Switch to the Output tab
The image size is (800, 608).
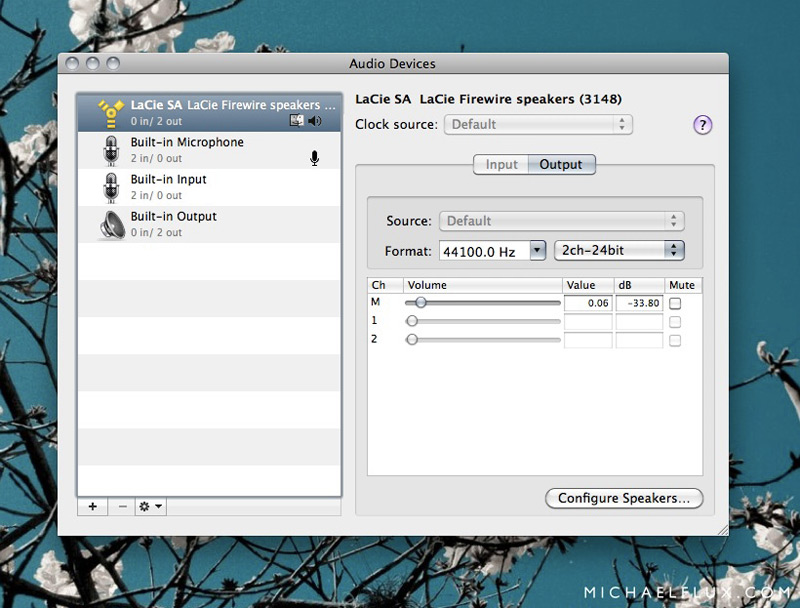561,164
